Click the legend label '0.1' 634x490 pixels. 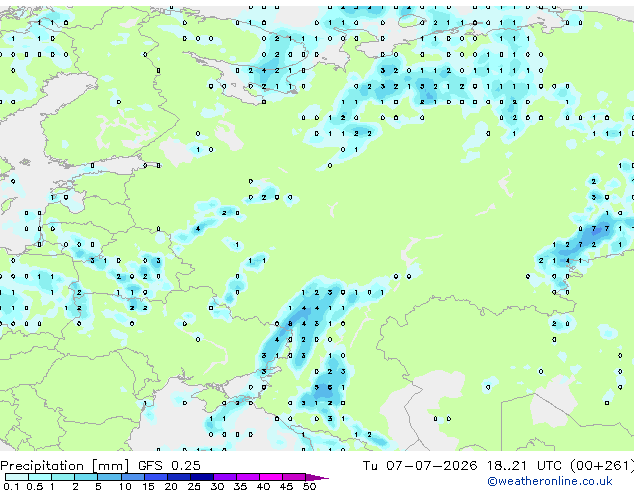(11, 486)
